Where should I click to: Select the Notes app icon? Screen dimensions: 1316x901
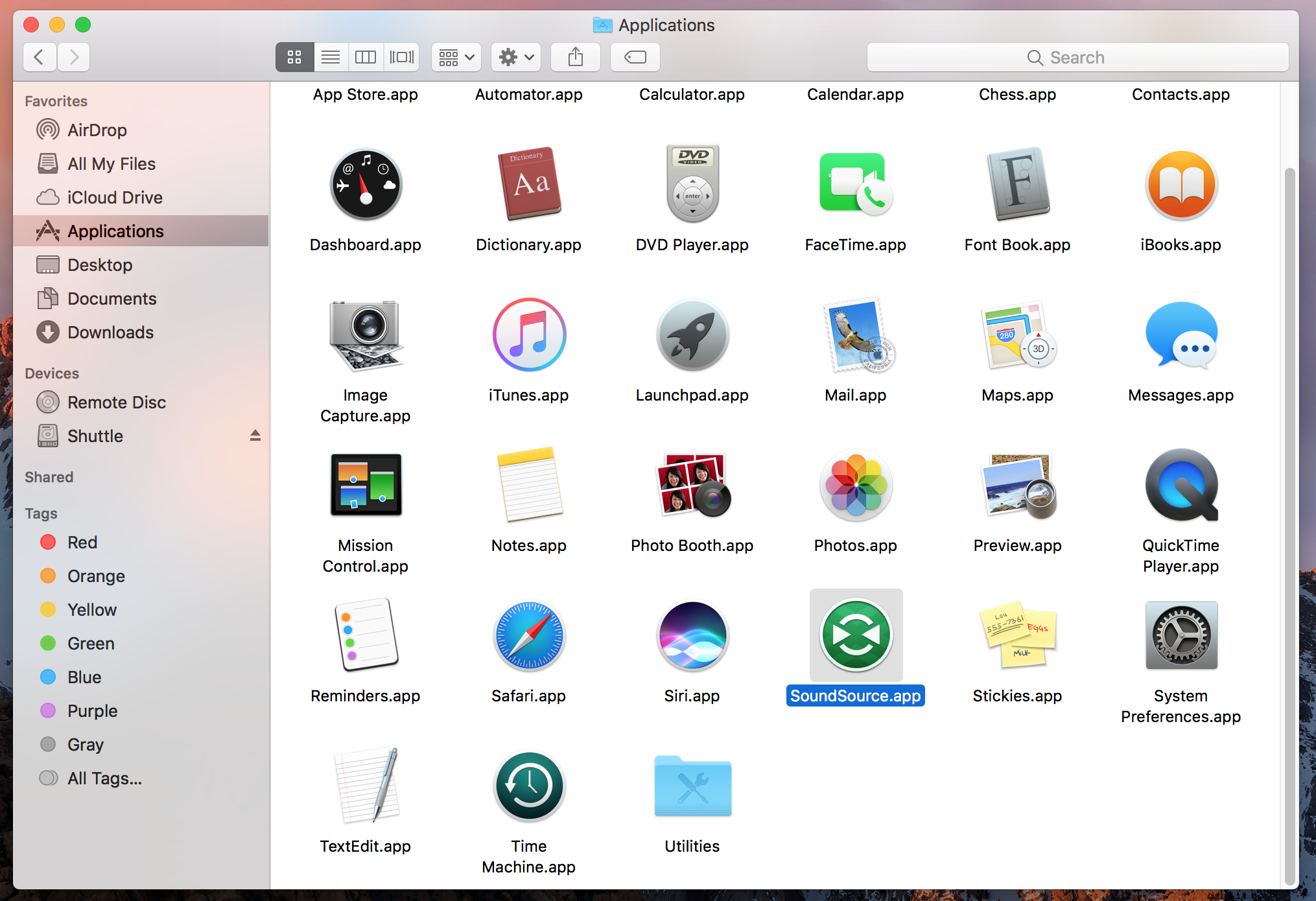(529, 485)
